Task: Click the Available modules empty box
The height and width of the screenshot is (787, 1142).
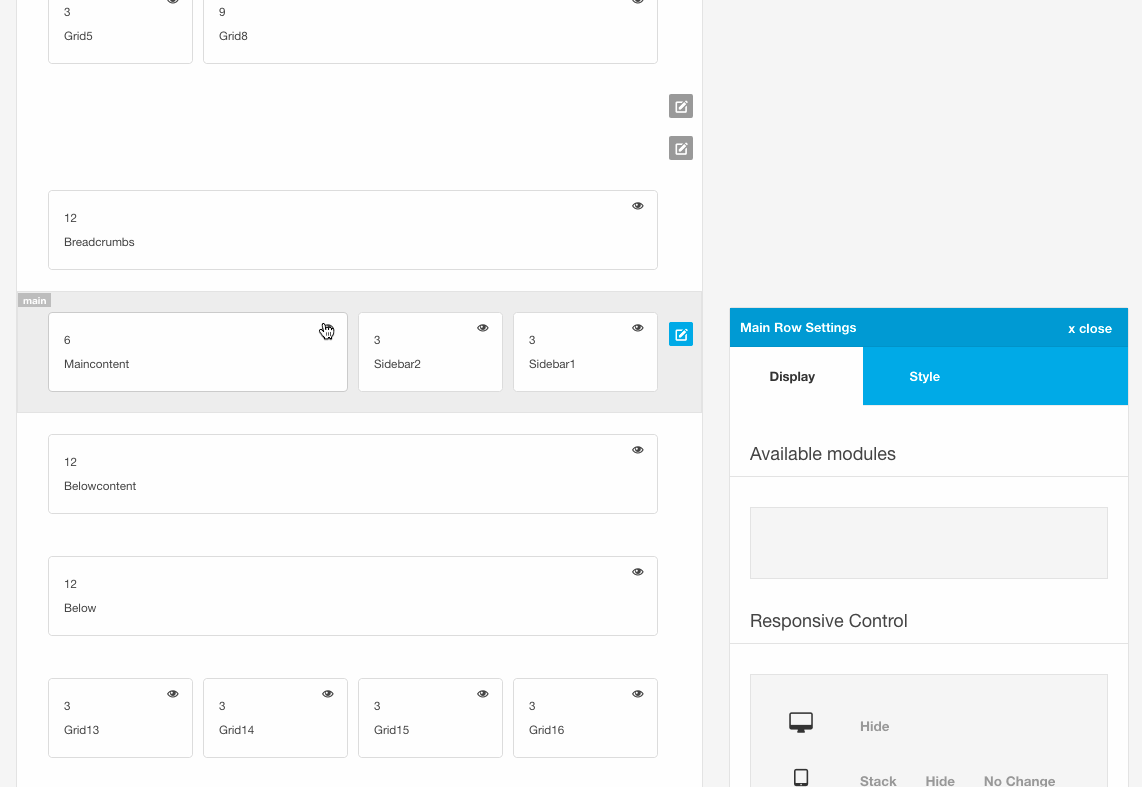Action: click(929, 543)
